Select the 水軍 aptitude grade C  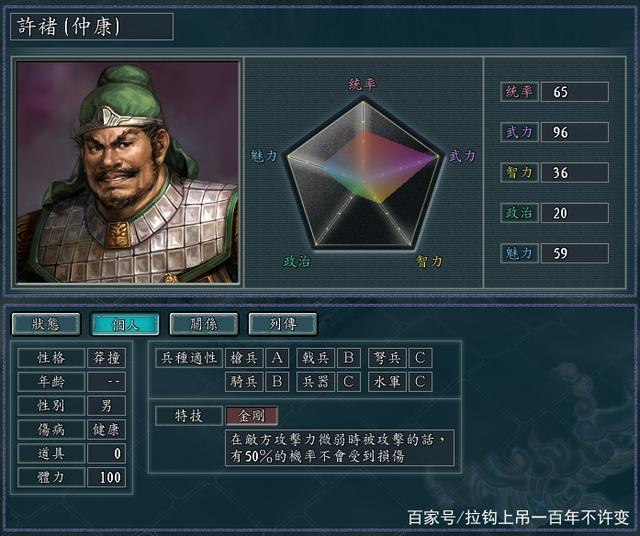tap(420, 382)
